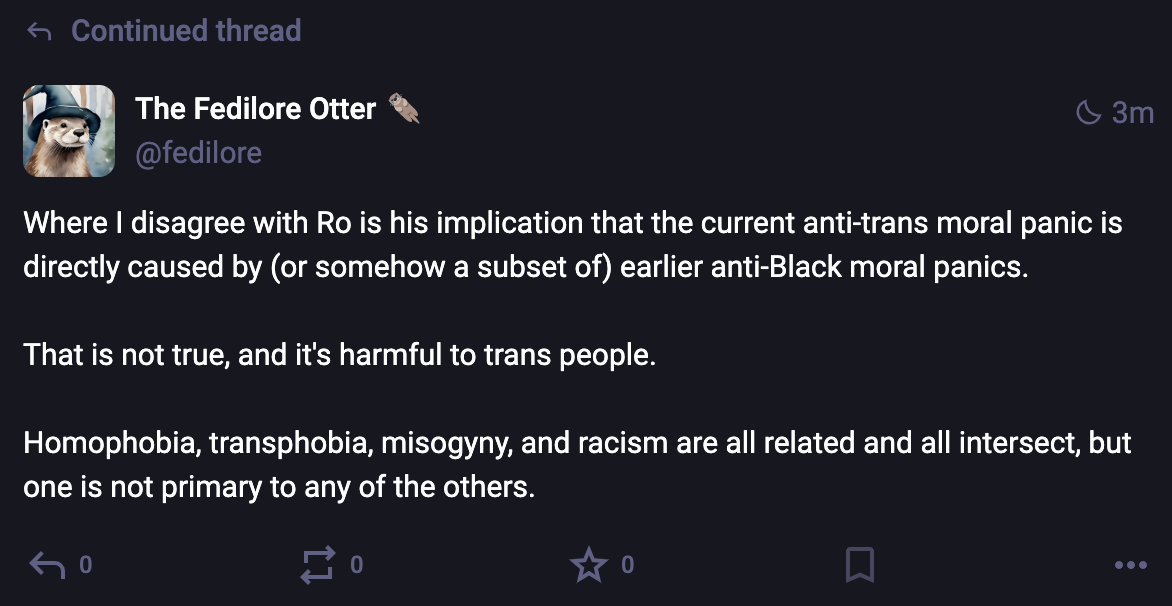Viewport: 1172px width, 606px height.
Task: Open The Fedilore Otter profile name
Action: 256,108
